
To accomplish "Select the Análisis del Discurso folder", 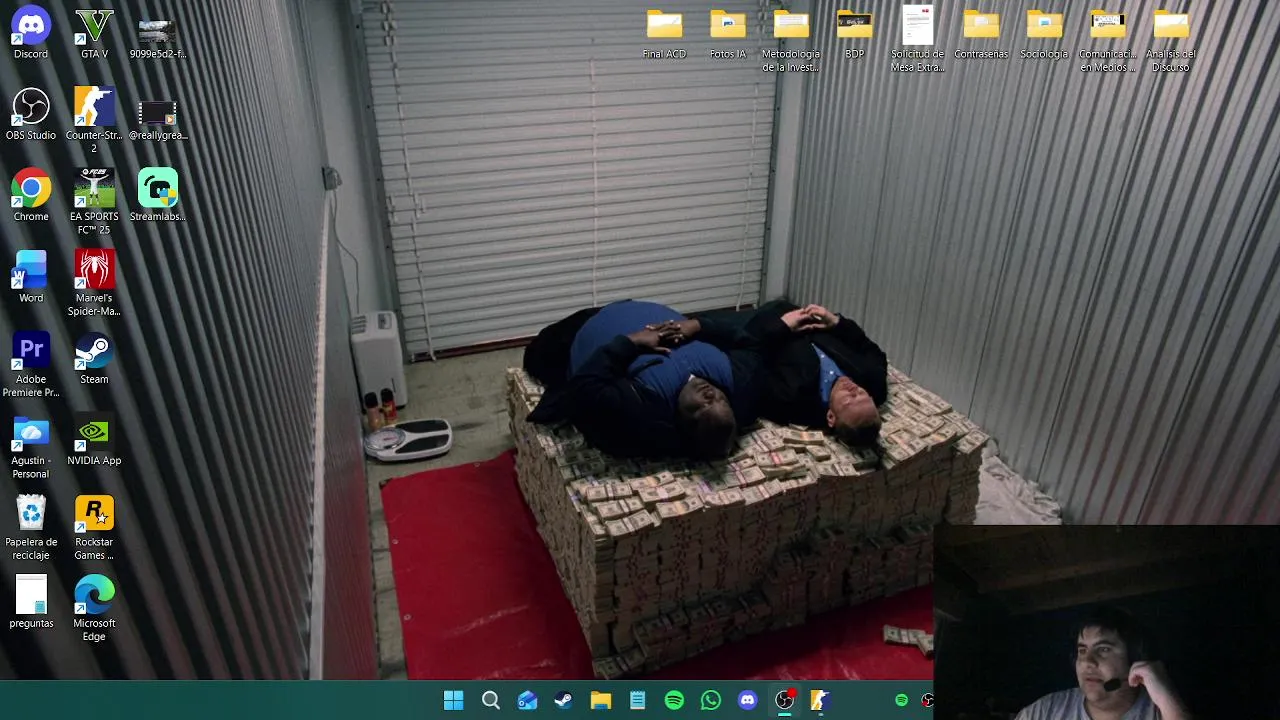I will (x=1171, y=40).
